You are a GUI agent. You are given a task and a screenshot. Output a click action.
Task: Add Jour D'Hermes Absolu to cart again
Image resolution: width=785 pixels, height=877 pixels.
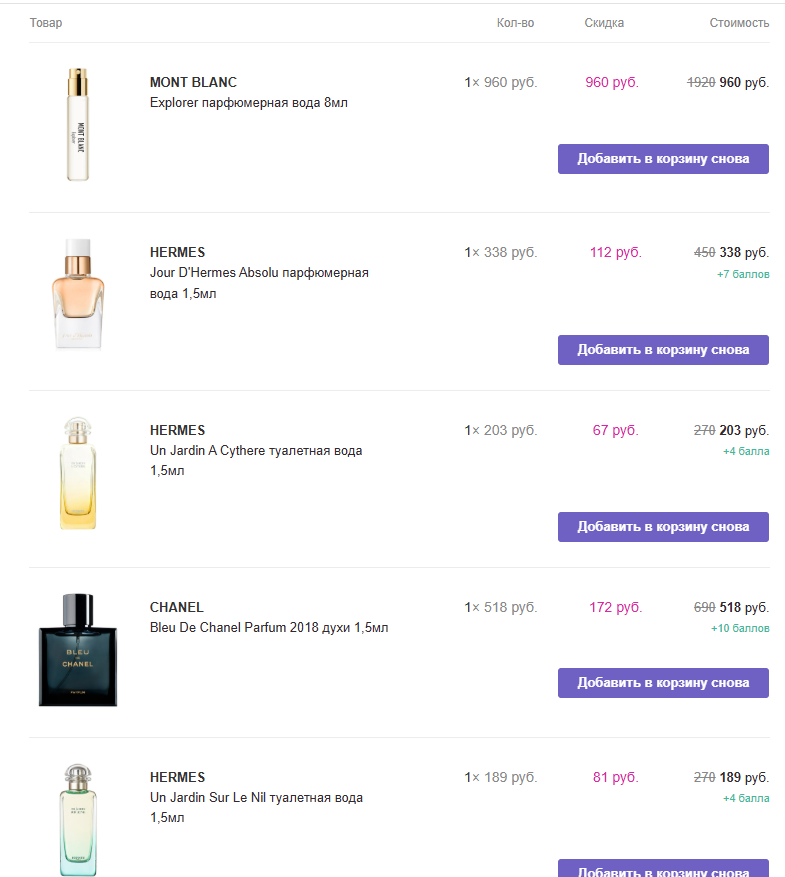[x=663, y=350]
